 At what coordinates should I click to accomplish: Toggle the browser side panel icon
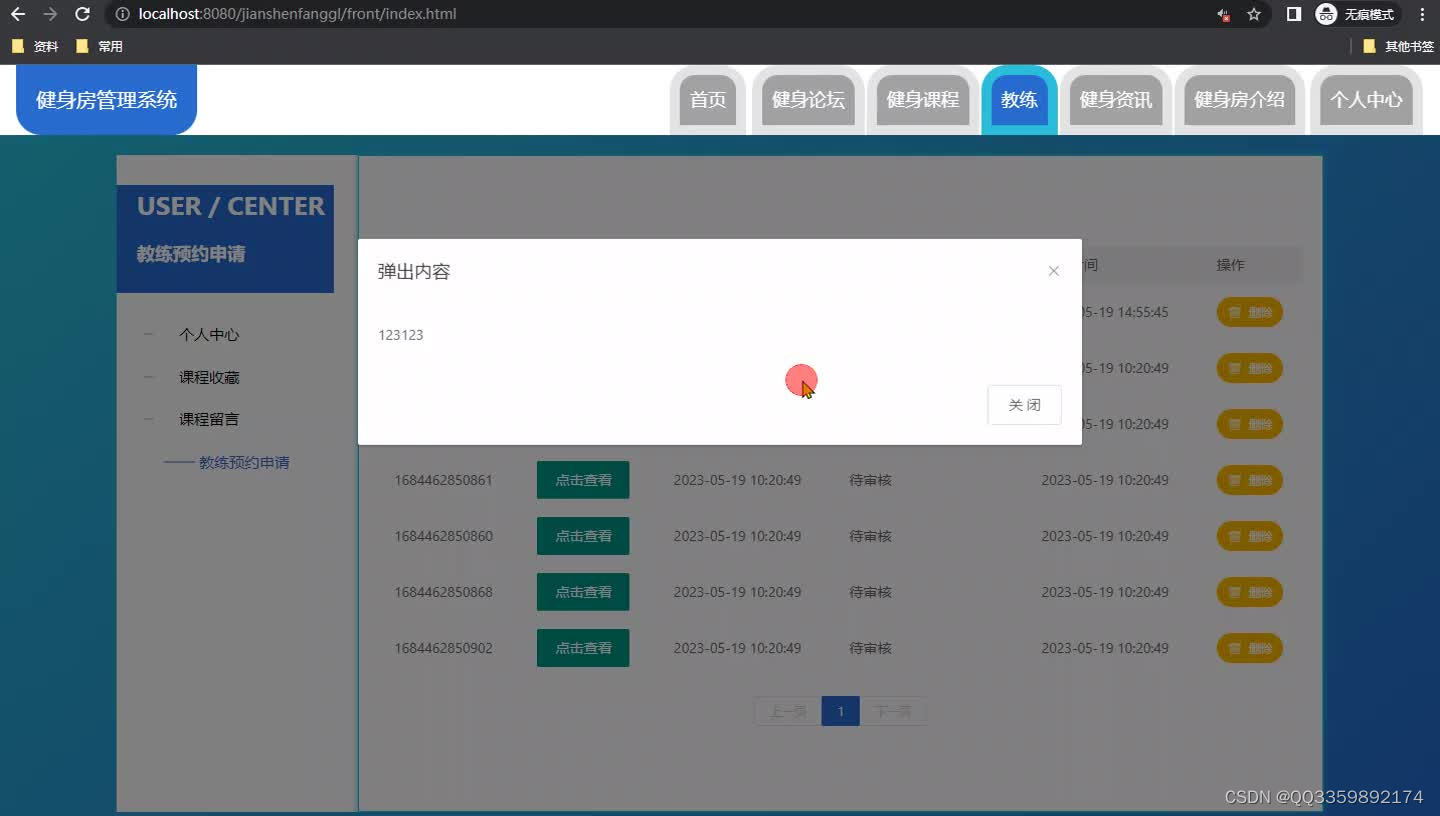(1293, 14)
